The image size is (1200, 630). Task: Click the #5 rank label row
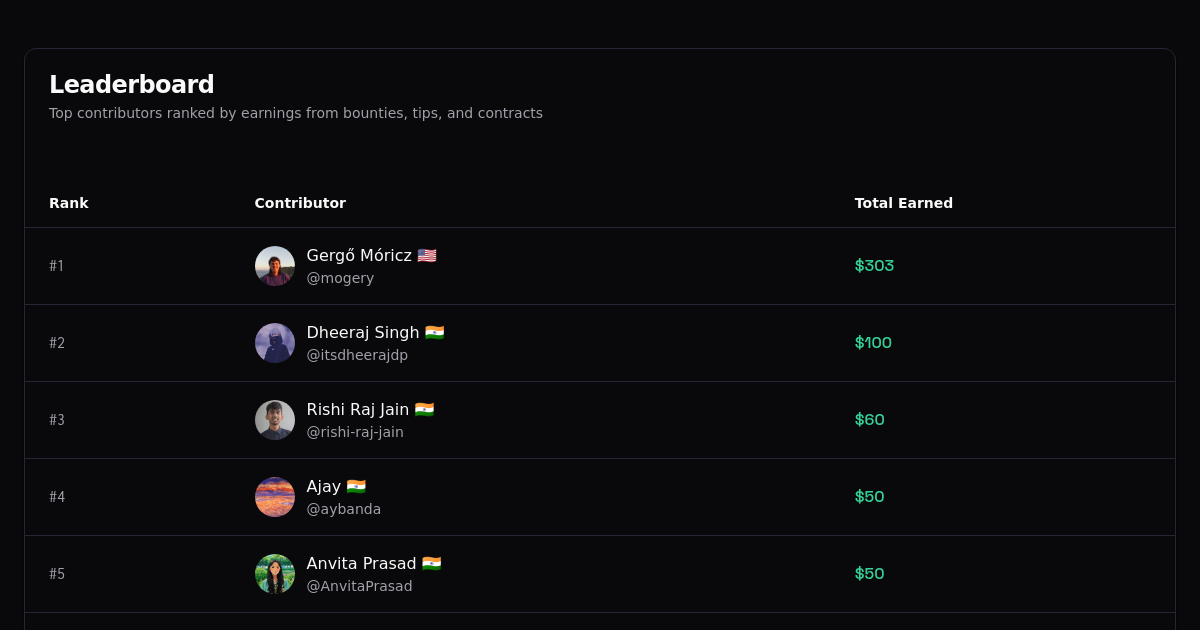click(x=57, y=574)
